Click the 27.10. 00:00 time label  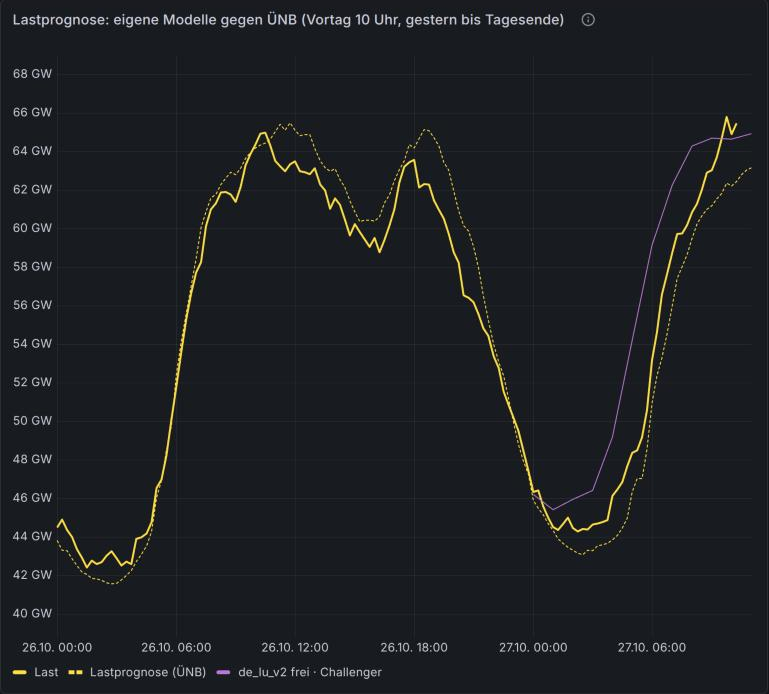click(533, 647)
